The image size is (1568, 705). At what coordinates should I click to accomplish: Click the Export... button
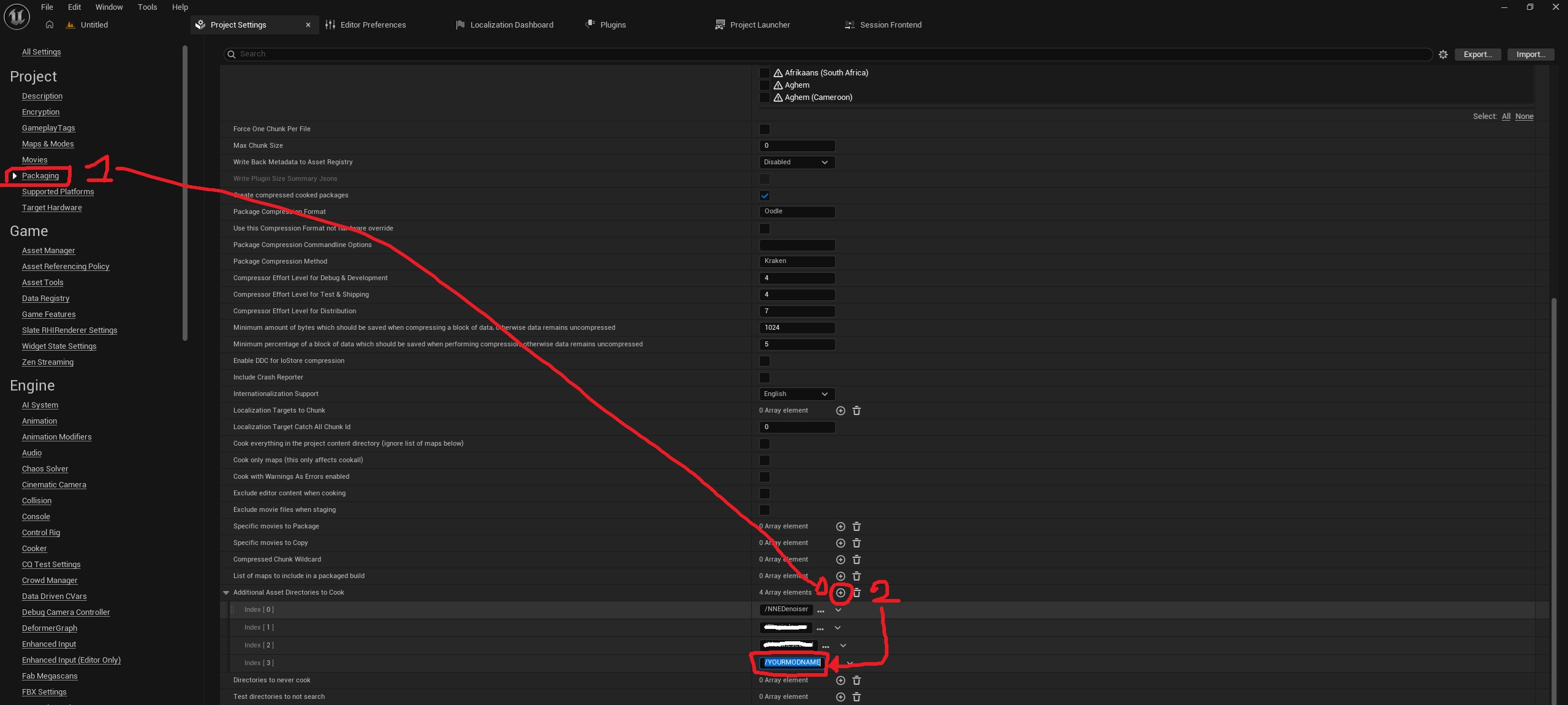[x=1478, y=55]
